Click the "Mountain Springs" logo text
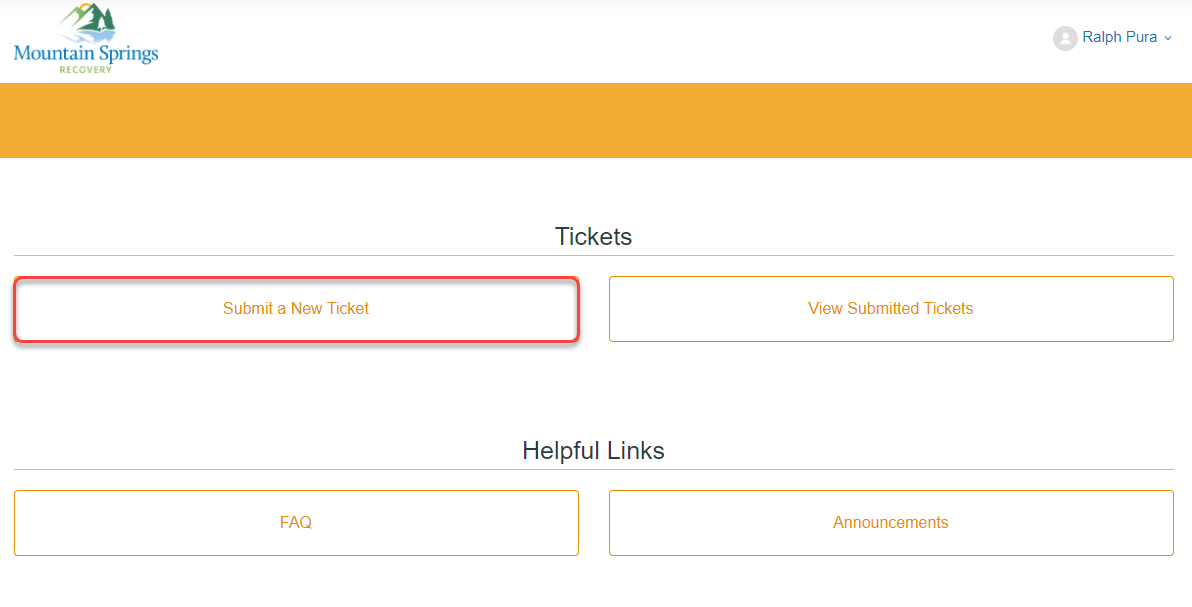 pyautogui.click(x=86, y=53)
